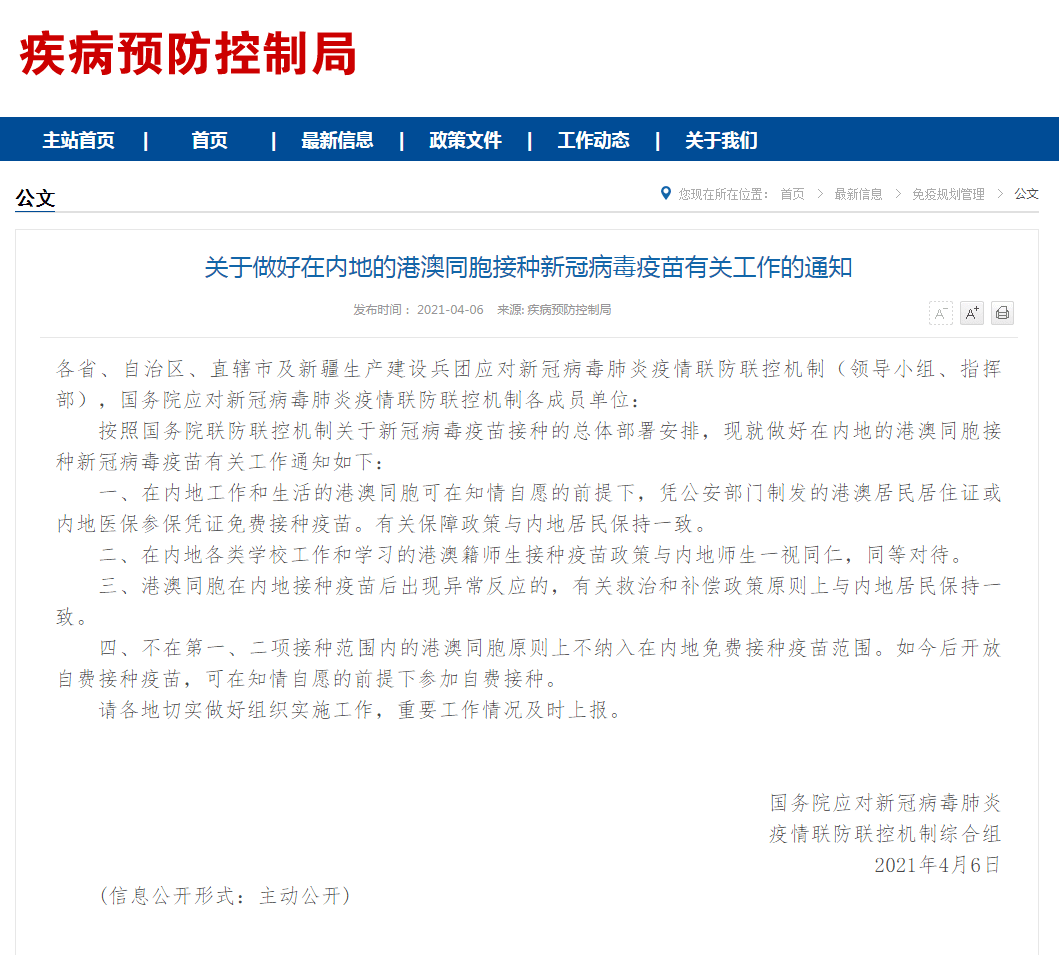The height and width of the screenshot is (955, 1059).
Task: Click 最新信息 breadcrumb link
Action: (858, 195)
